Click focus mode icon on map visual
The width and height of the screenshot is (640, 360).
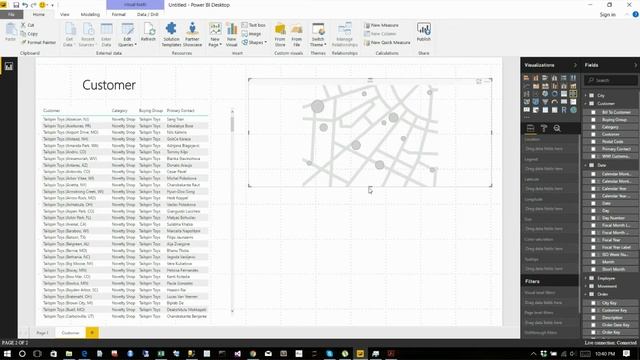pos(478,82)
